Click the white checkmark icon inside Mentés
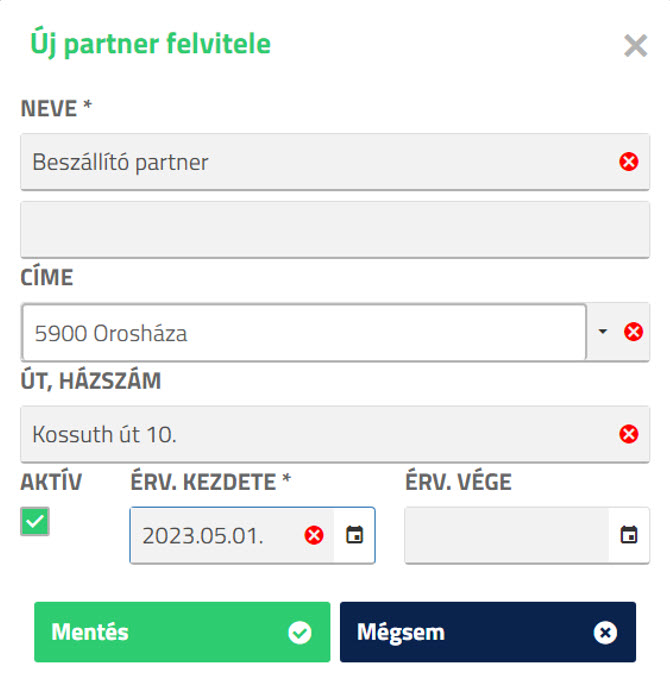The image size is (670, 682). 300,632
